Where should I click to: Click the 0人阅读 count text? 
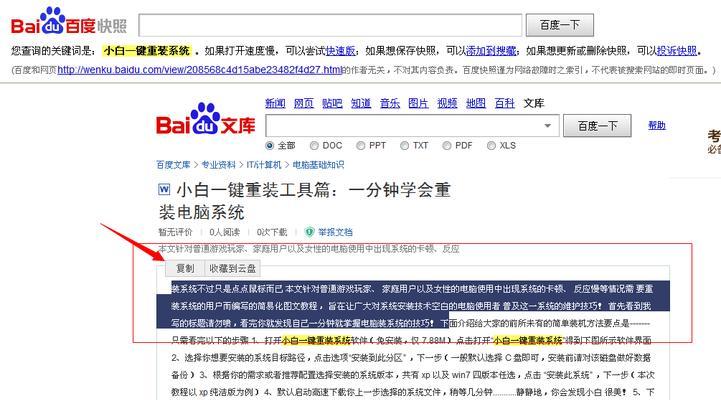[x=224, y=232]
